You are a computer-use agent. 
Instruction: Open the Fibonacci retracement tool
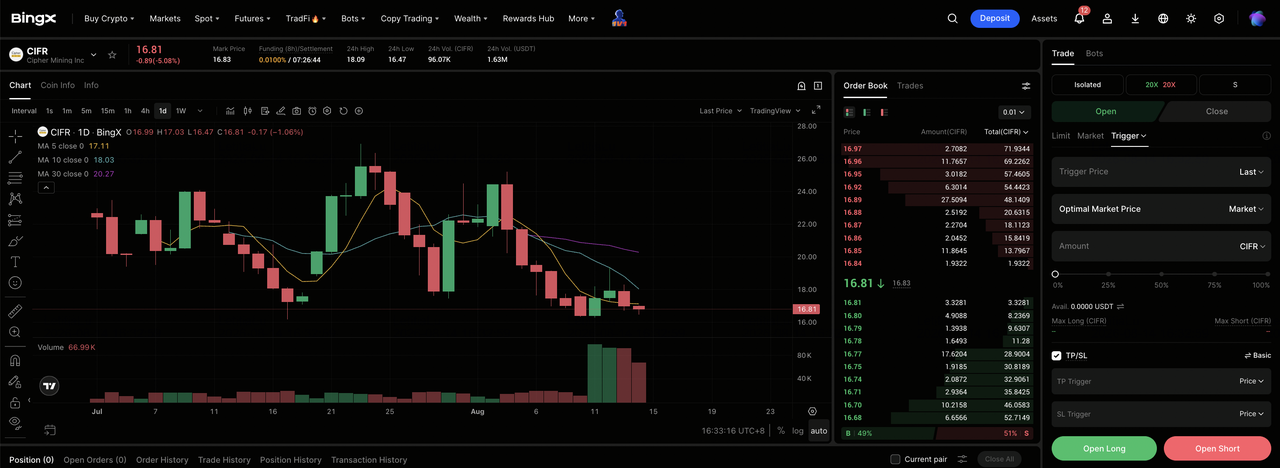15,178
